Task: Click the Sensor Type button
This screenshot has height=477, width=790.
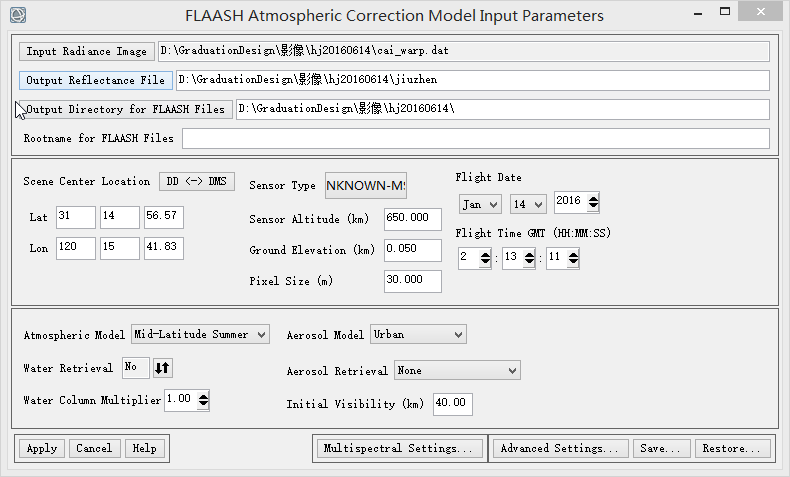Action: pos(366,186)
